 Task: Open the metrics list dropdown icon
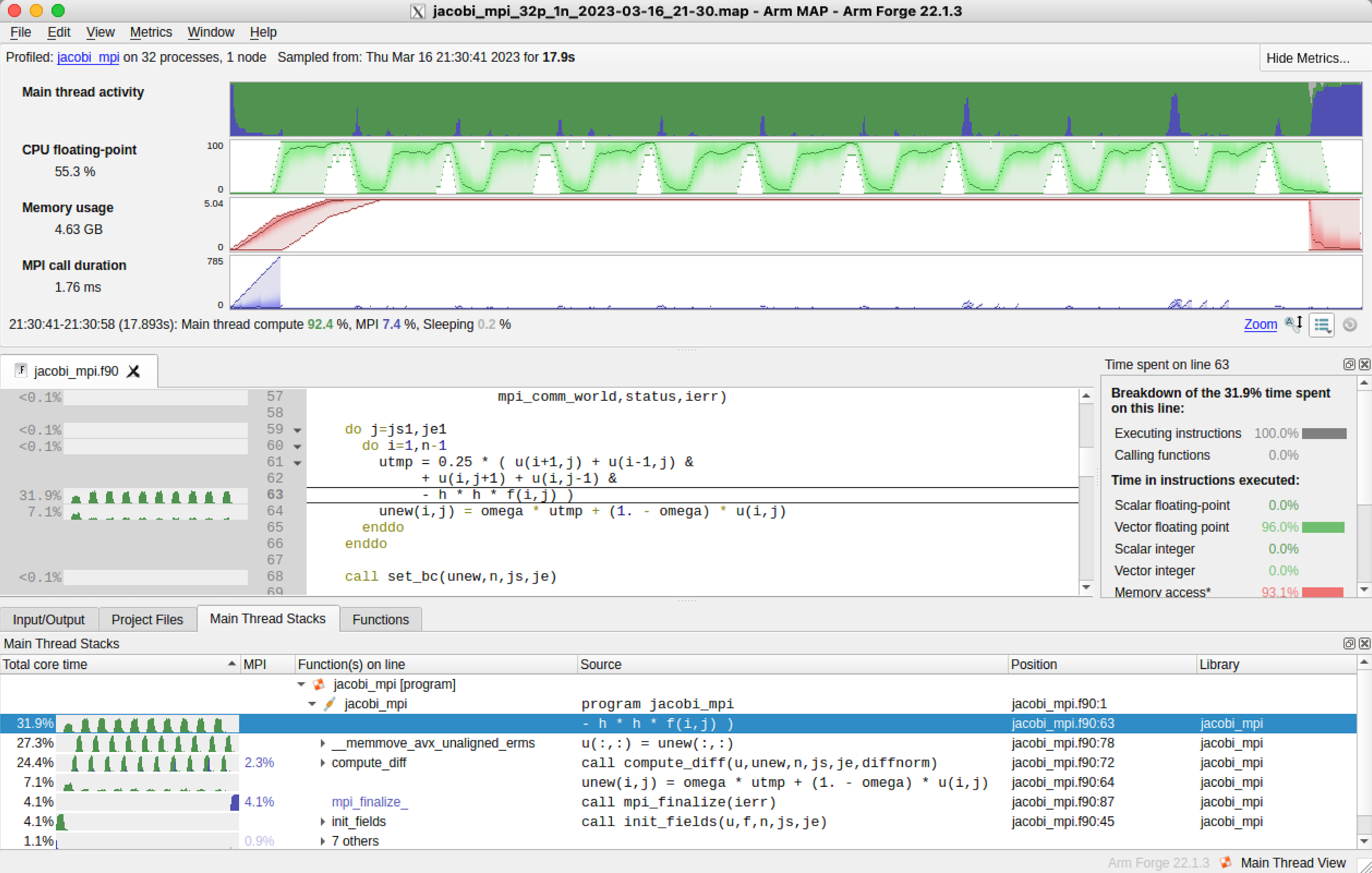click(1321, 325)
